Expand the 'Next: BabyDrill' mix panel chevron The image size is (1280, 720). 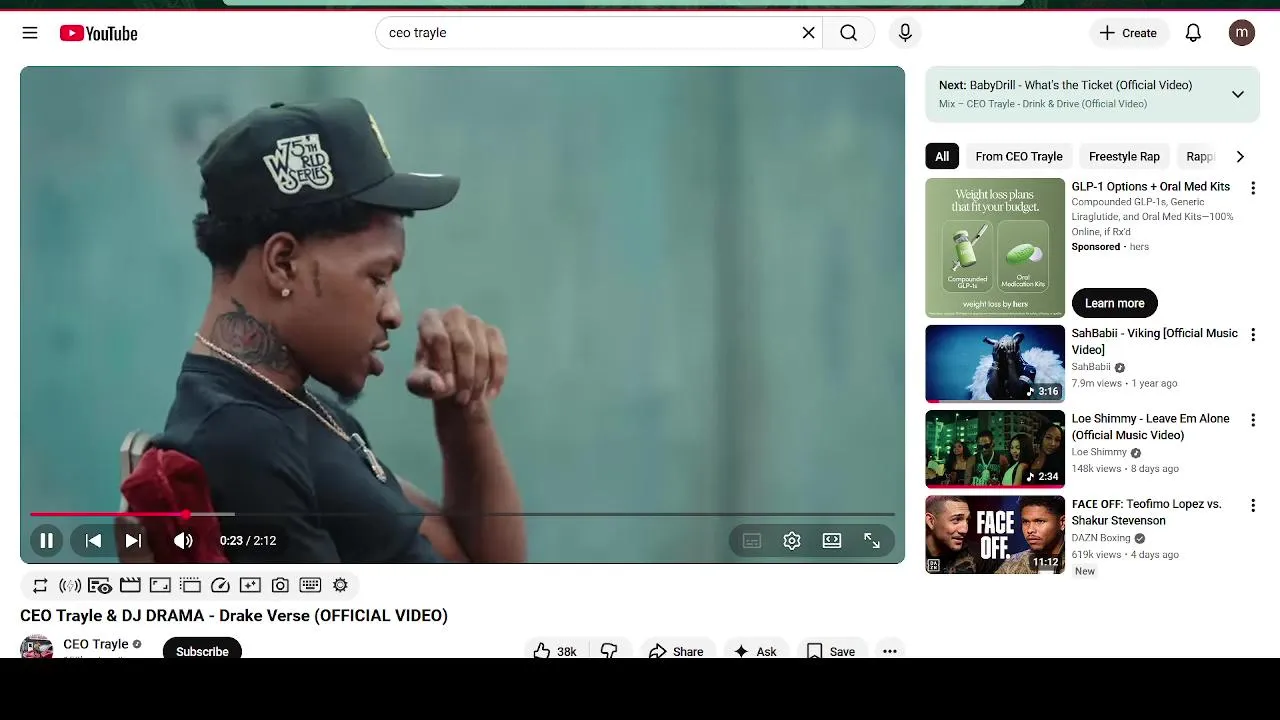point(1237,94)
